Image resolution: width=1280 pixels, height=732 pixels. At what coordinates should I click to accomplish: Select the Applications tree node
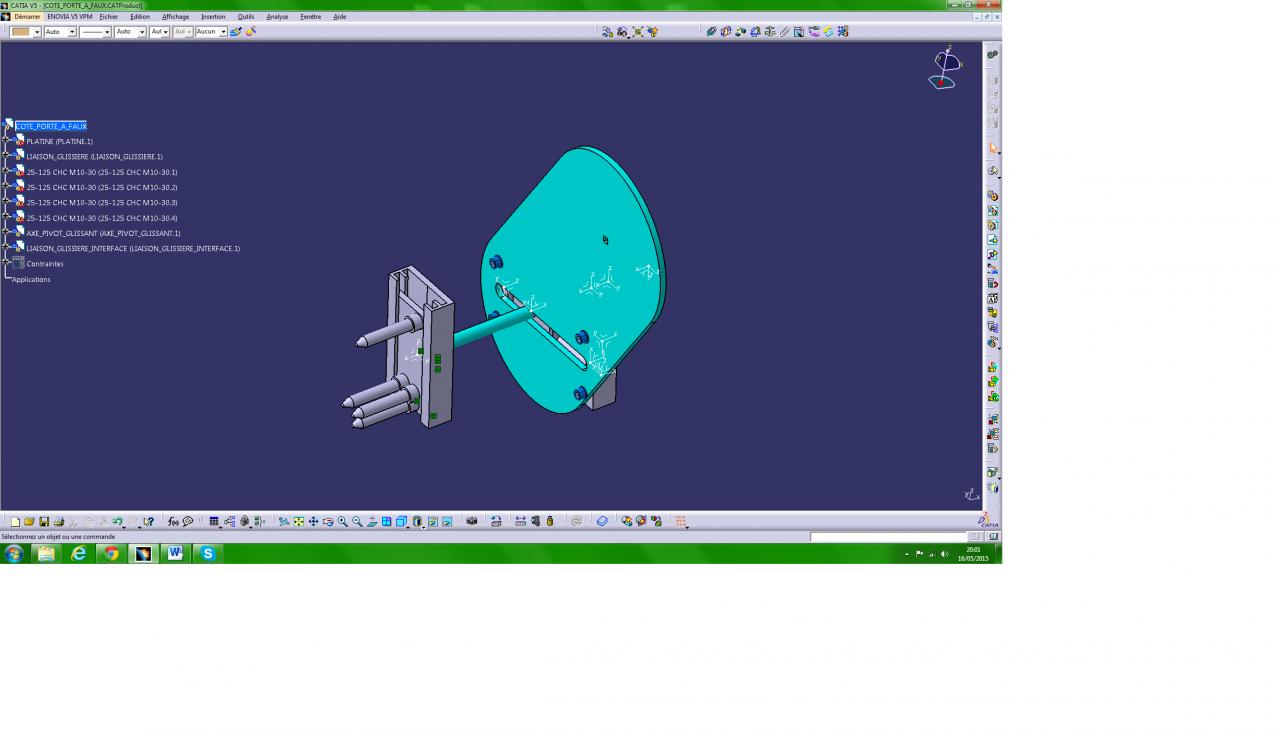pos(31,279)
